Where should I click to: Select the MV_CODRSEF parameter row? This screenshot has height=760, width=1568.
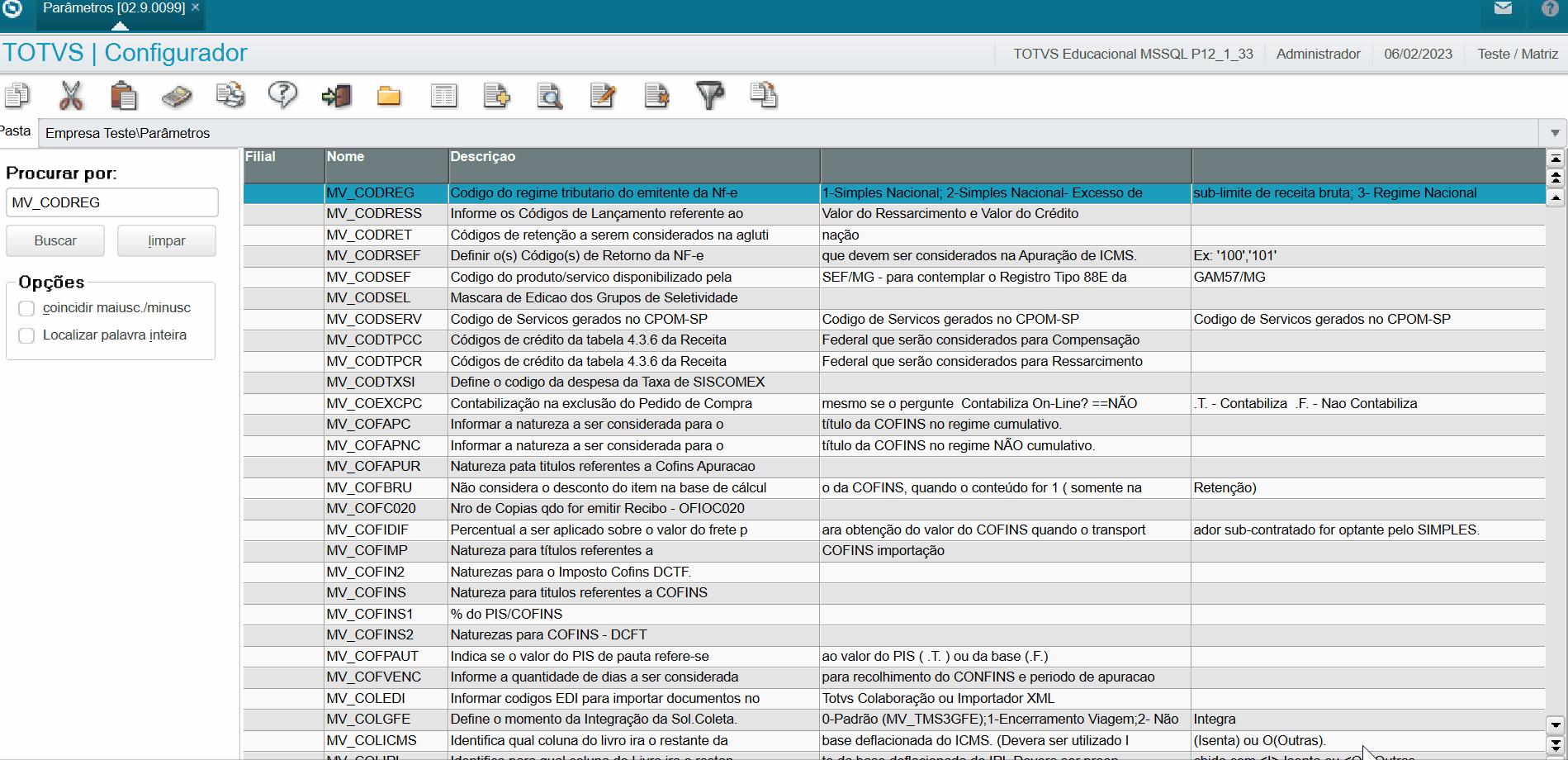point(894,256)
